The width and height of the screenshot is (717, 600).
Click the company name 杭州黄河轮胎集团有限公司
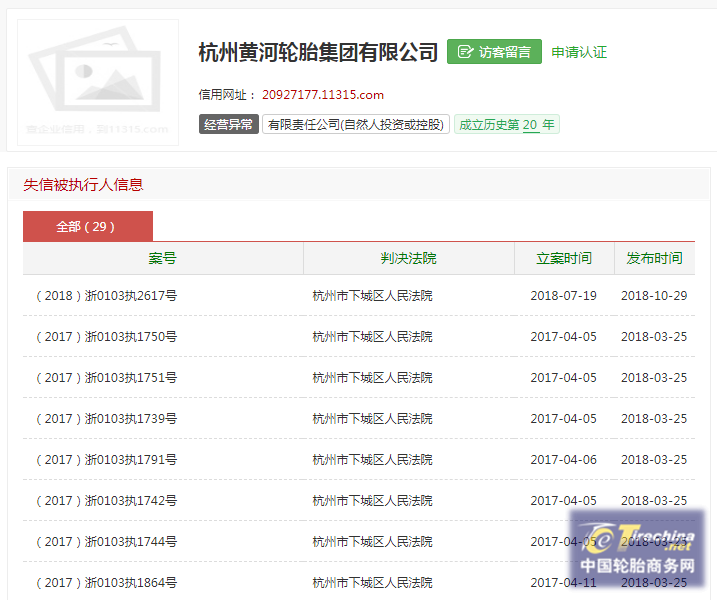(x=318, y=52)
